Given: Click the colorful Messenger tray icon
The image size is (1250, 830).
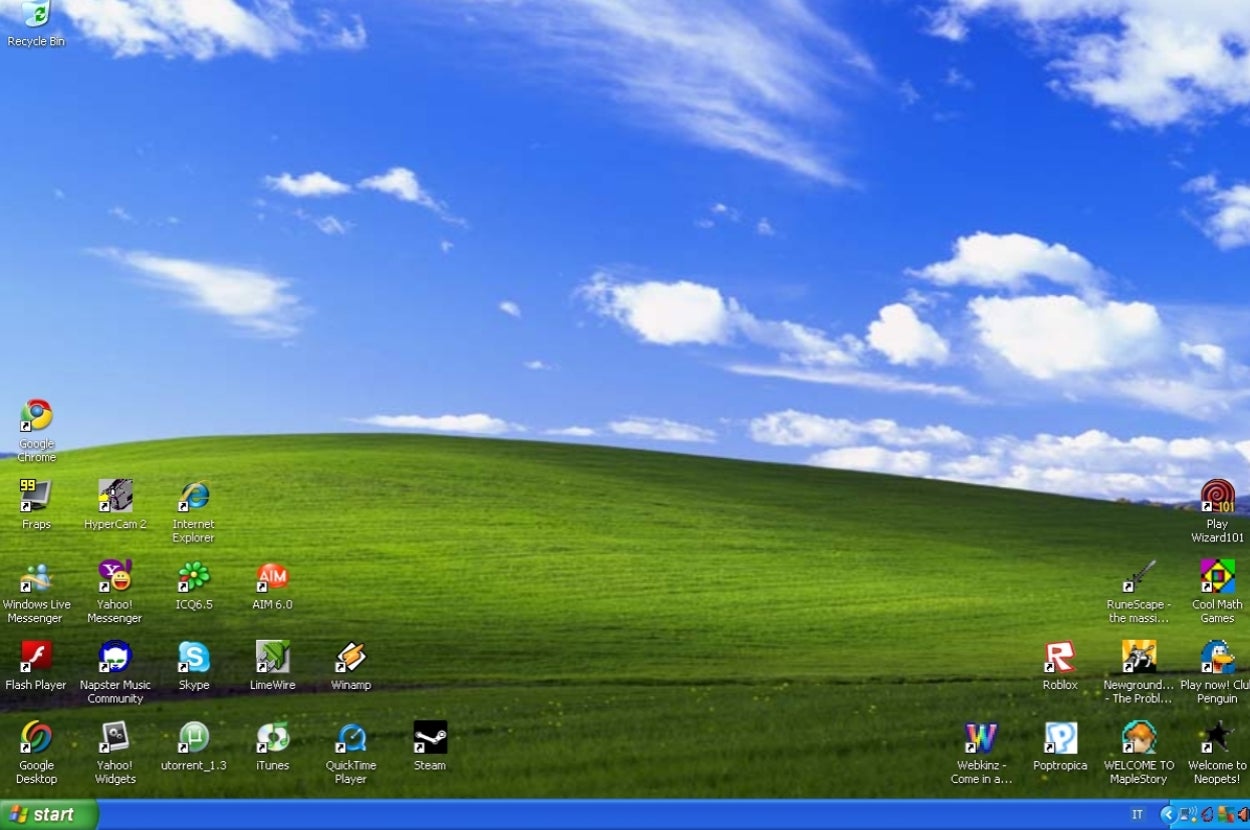Looking at the screenshot, I should coord(1225,814).
